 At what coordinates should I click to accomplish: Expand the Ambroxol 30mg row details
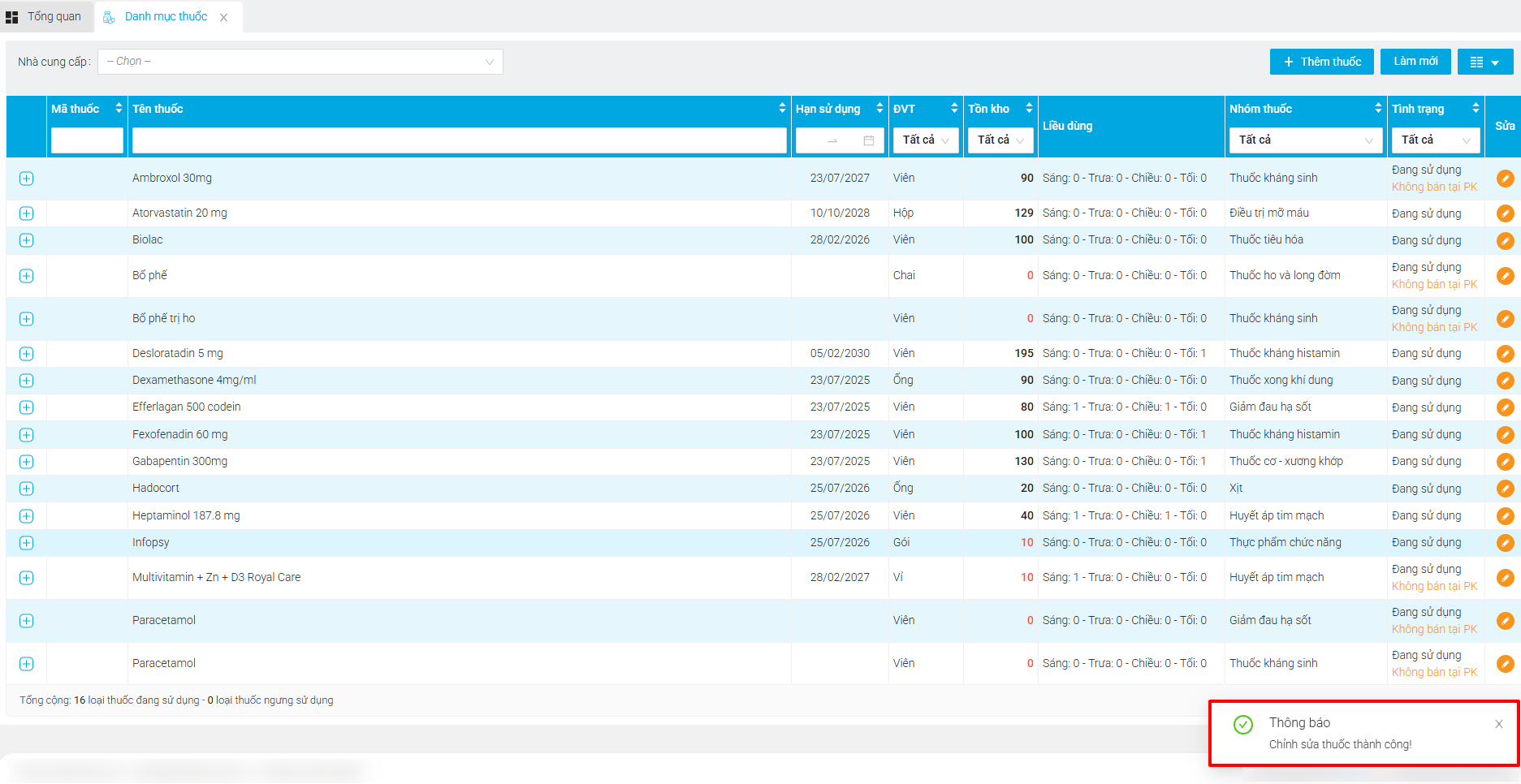point(26,179)
